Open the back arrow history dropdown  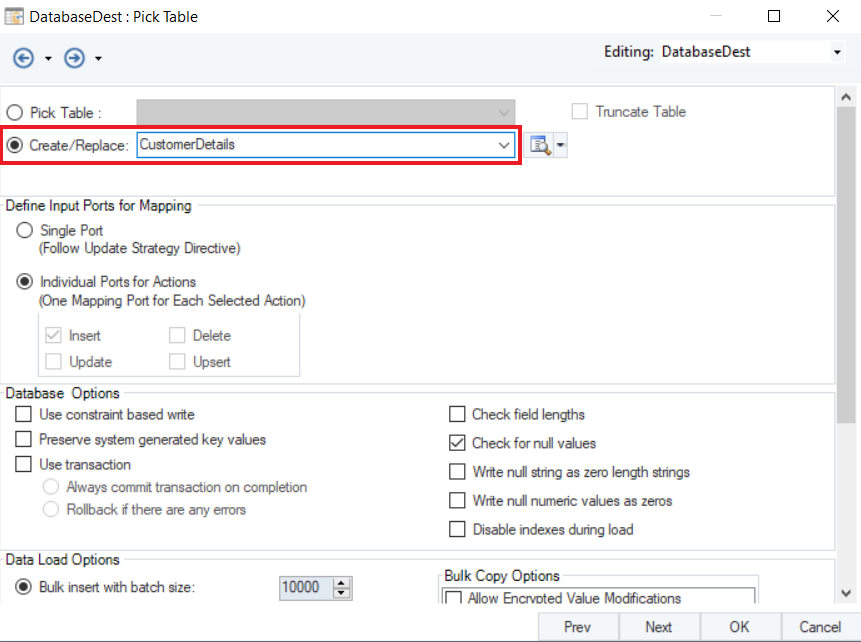point(48,59)
